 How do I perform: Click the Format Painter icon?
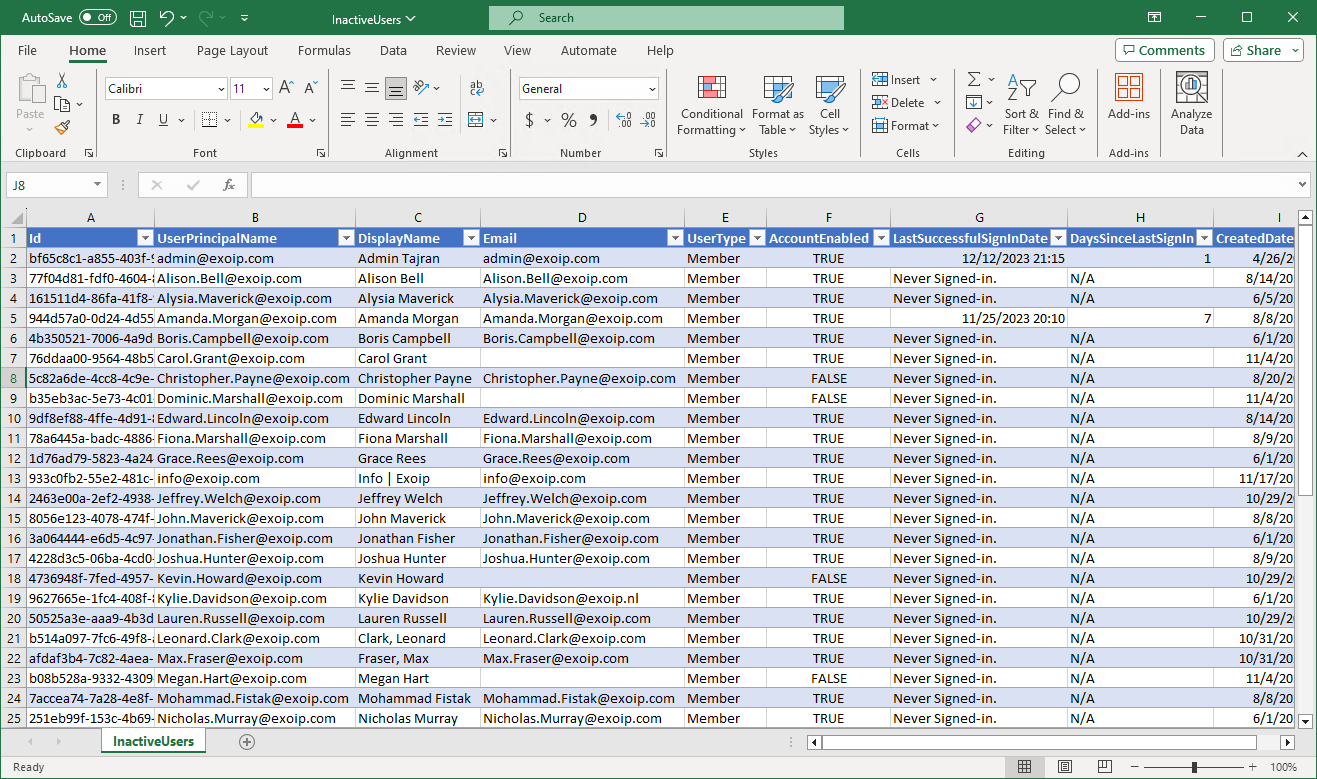click(62, 128)
